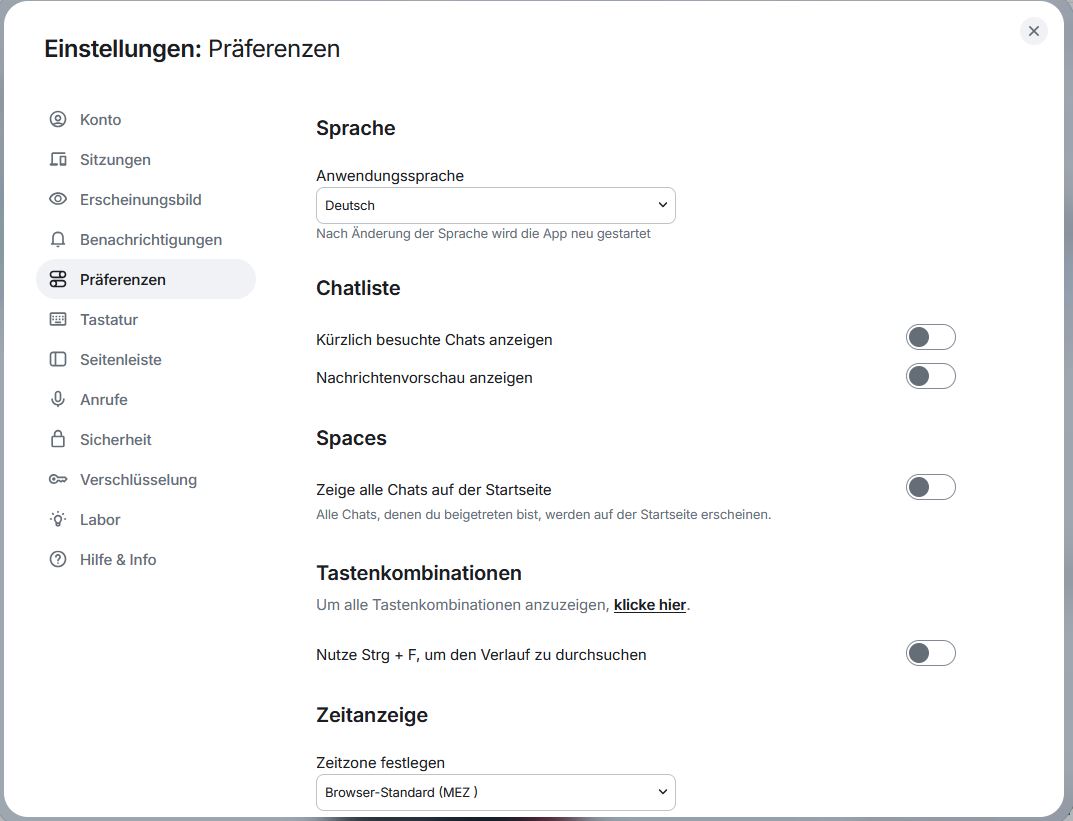1073x821 pixels.
Task: Select the Präferenzen tab
Action: coord(122,280)
